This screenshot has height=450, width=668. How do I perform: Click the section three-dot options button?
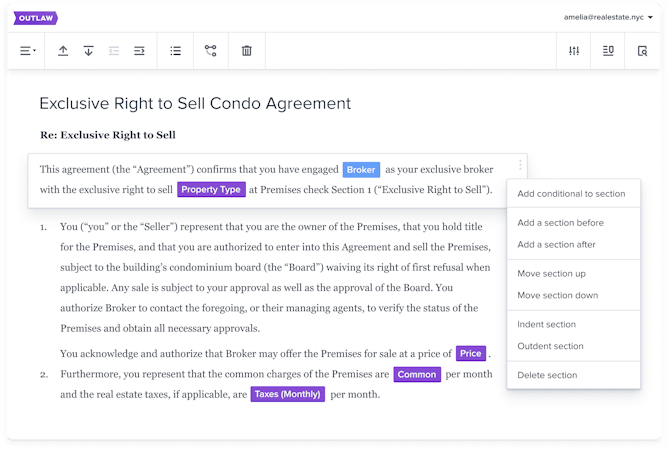pyautogui.click(x=520, y=166)
